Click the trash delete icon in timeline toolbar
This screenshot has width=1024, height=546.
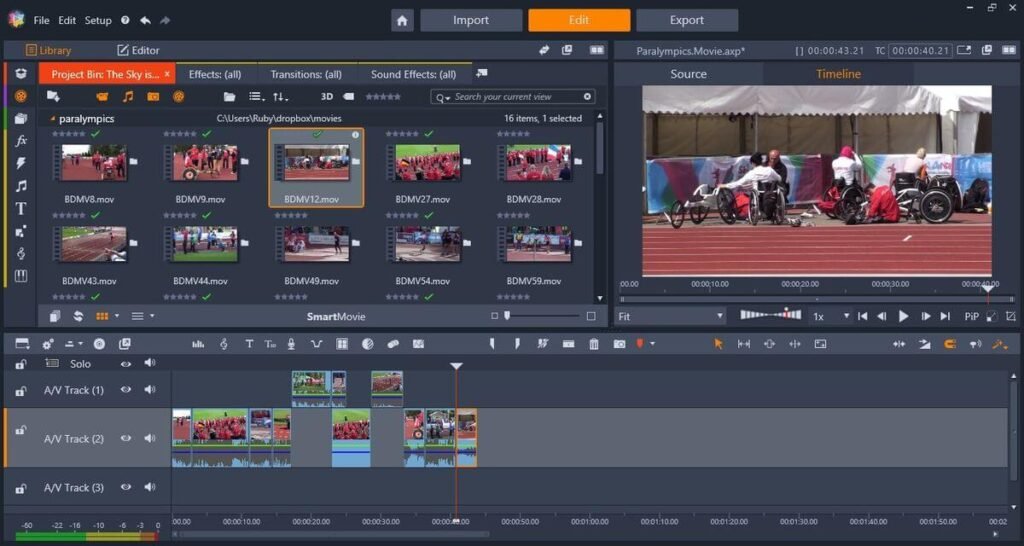point(594,344)
